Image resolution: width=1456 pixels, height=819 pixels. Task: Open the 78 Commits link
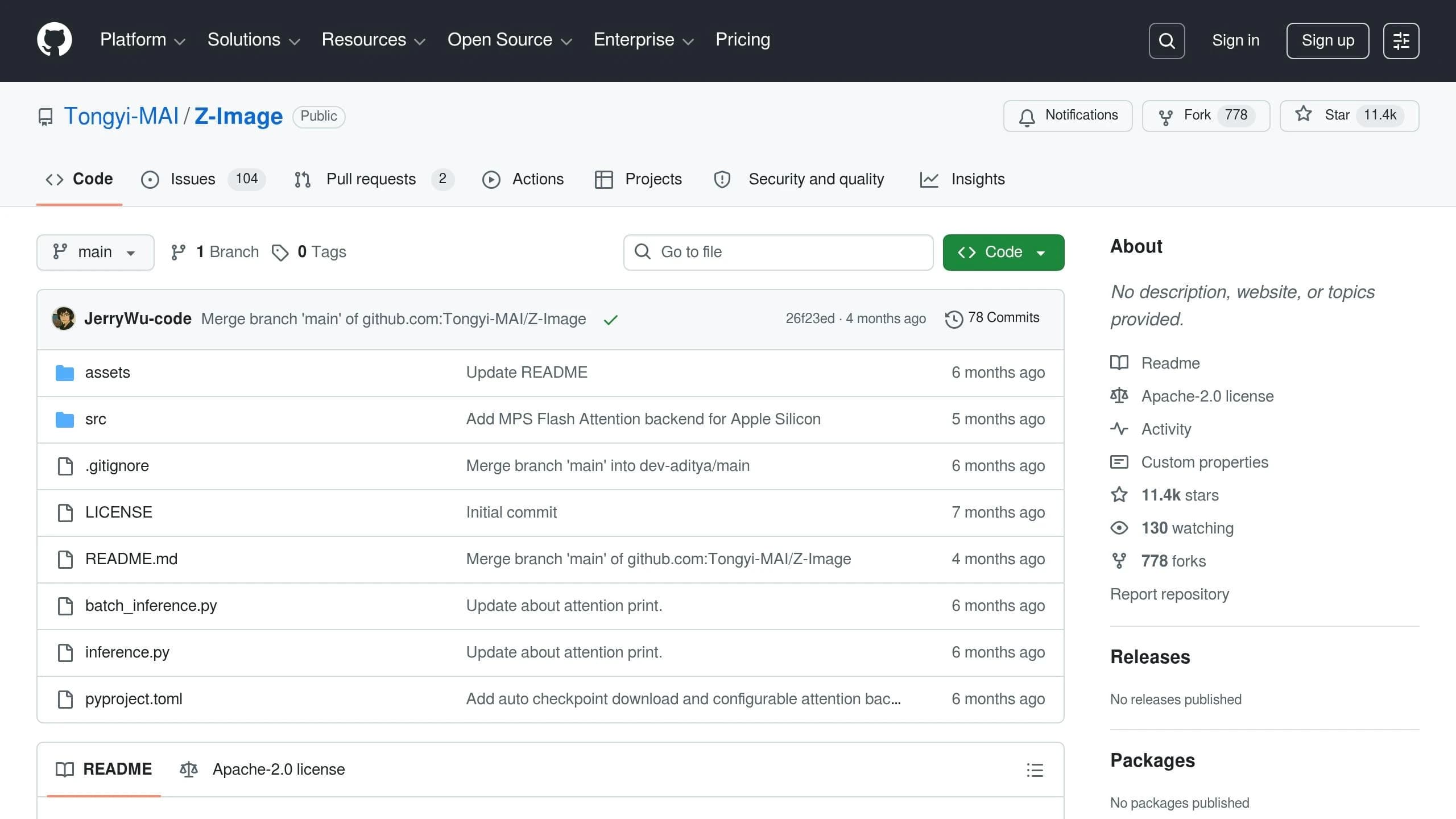(x=992, y=318)
